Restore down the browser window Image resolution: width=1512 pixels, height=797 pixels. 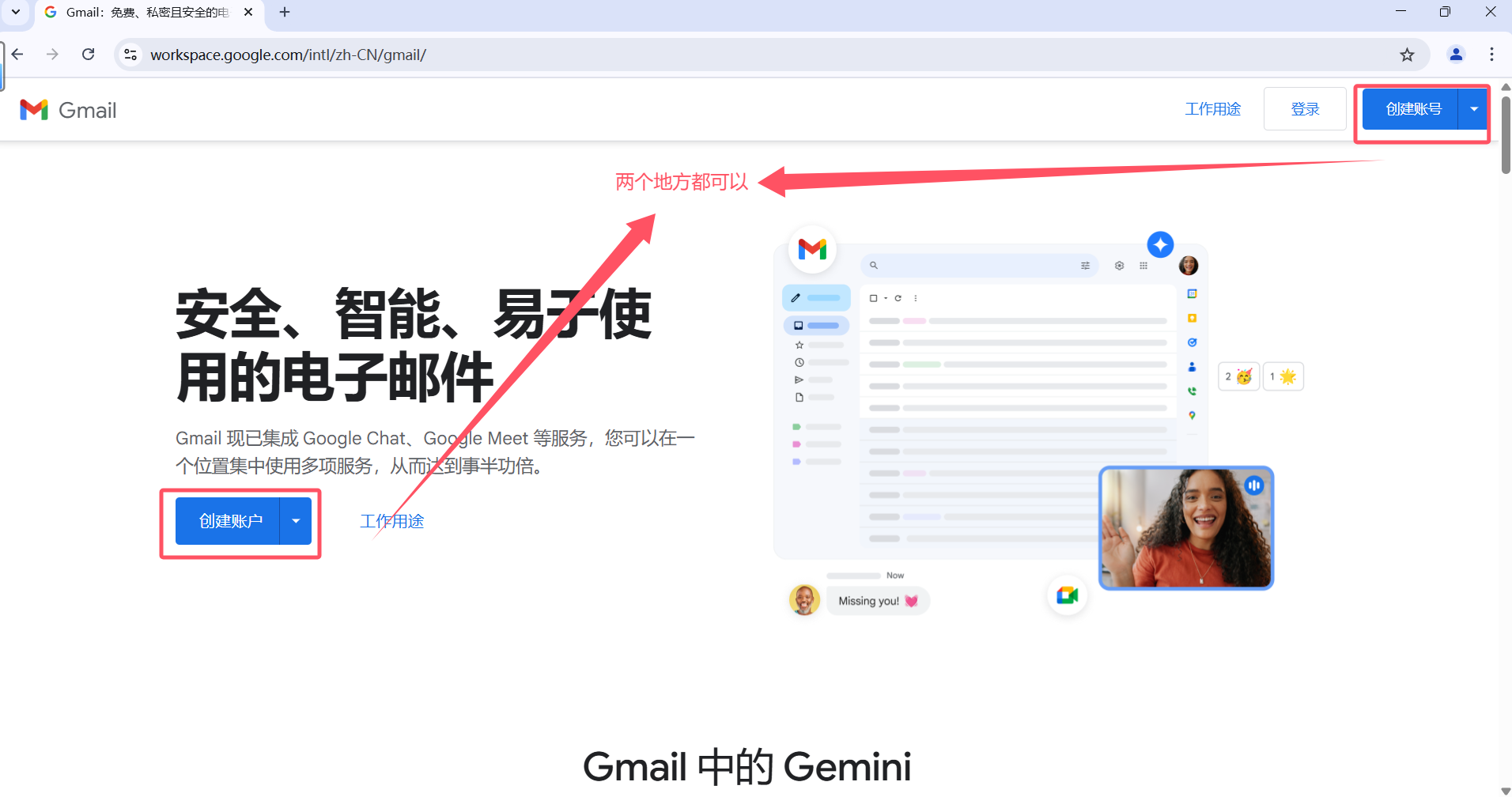coord(1445,11)
